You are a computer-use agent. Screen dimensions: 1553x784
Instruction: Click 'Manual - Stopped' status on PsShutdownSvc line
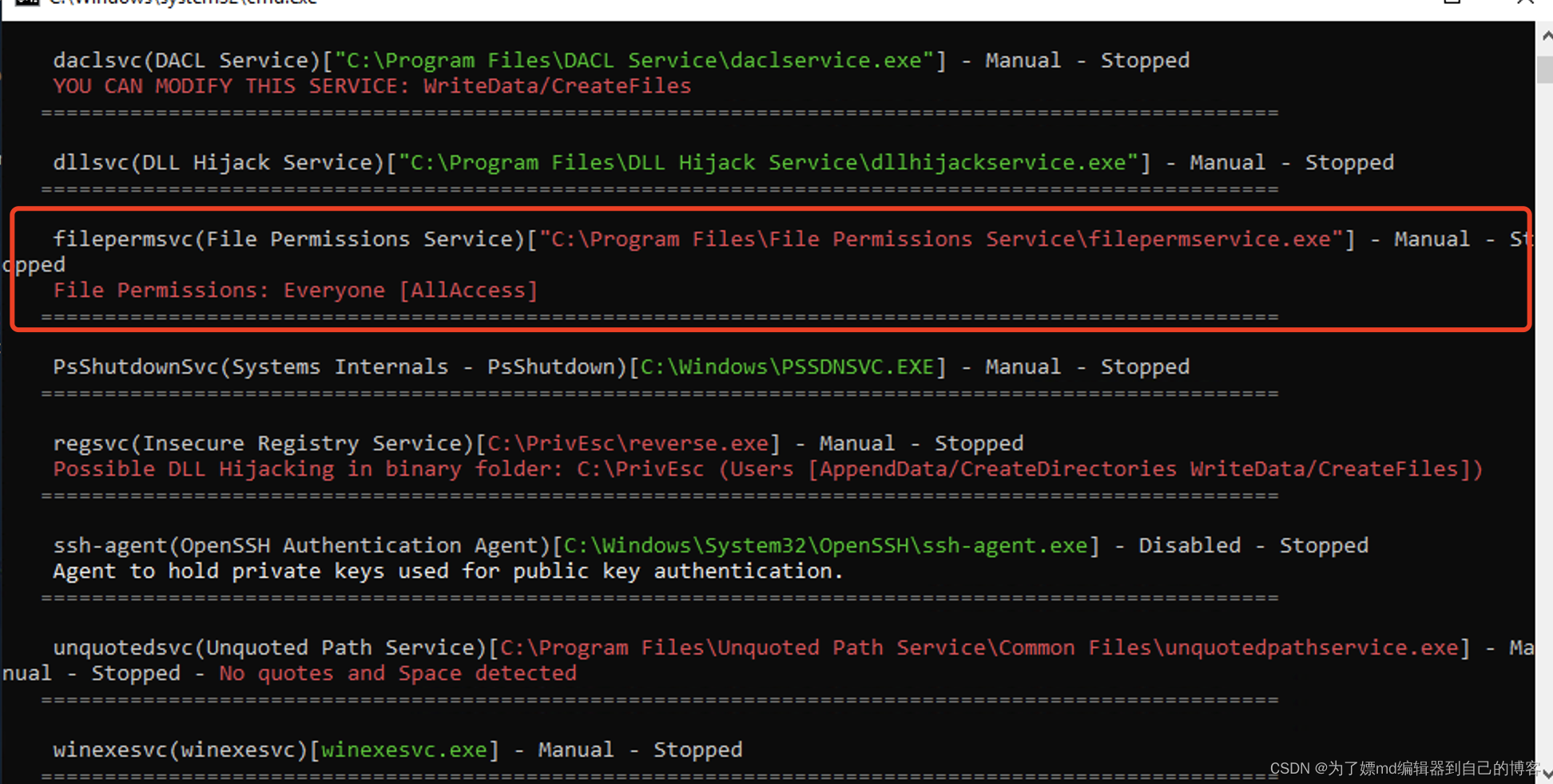tap(1087, 367)
